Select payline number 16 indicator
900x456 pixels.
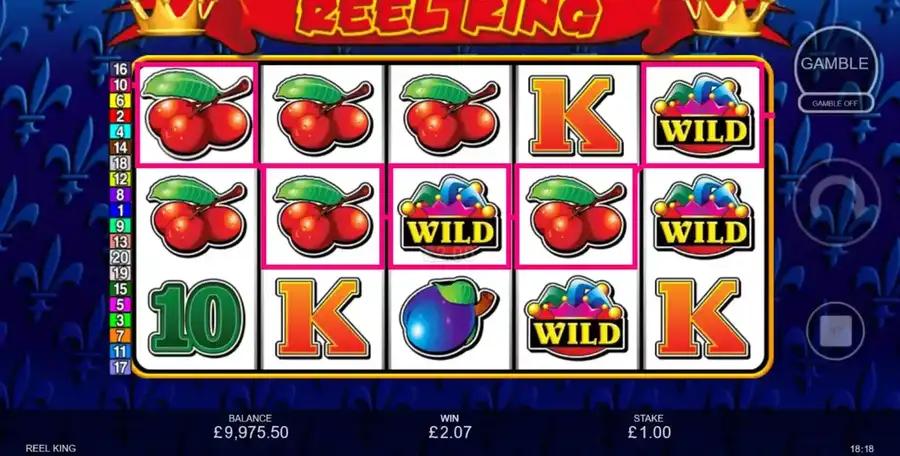coord(121,69)
